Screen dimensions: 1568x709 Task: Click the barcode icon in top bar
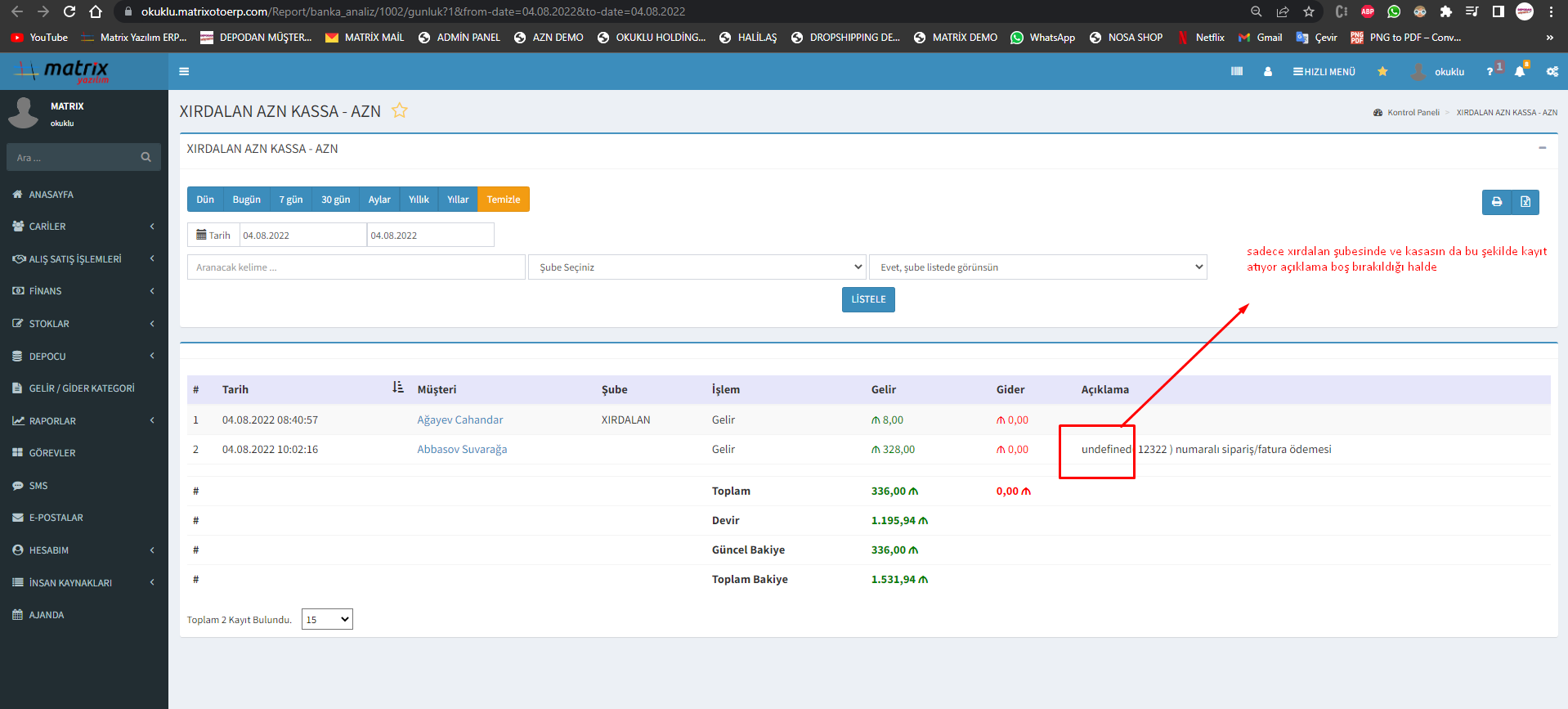[1236, 72]
